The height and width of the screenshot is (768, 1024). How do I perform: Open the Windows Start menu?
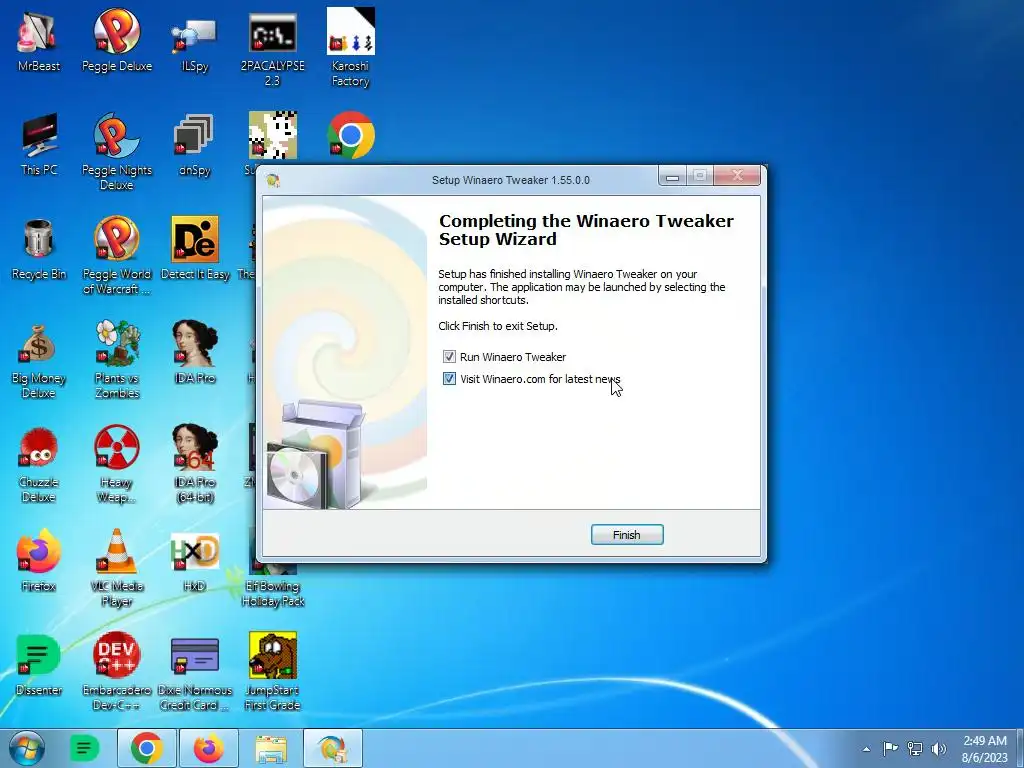pyautogui.click(x=27, y=748)
